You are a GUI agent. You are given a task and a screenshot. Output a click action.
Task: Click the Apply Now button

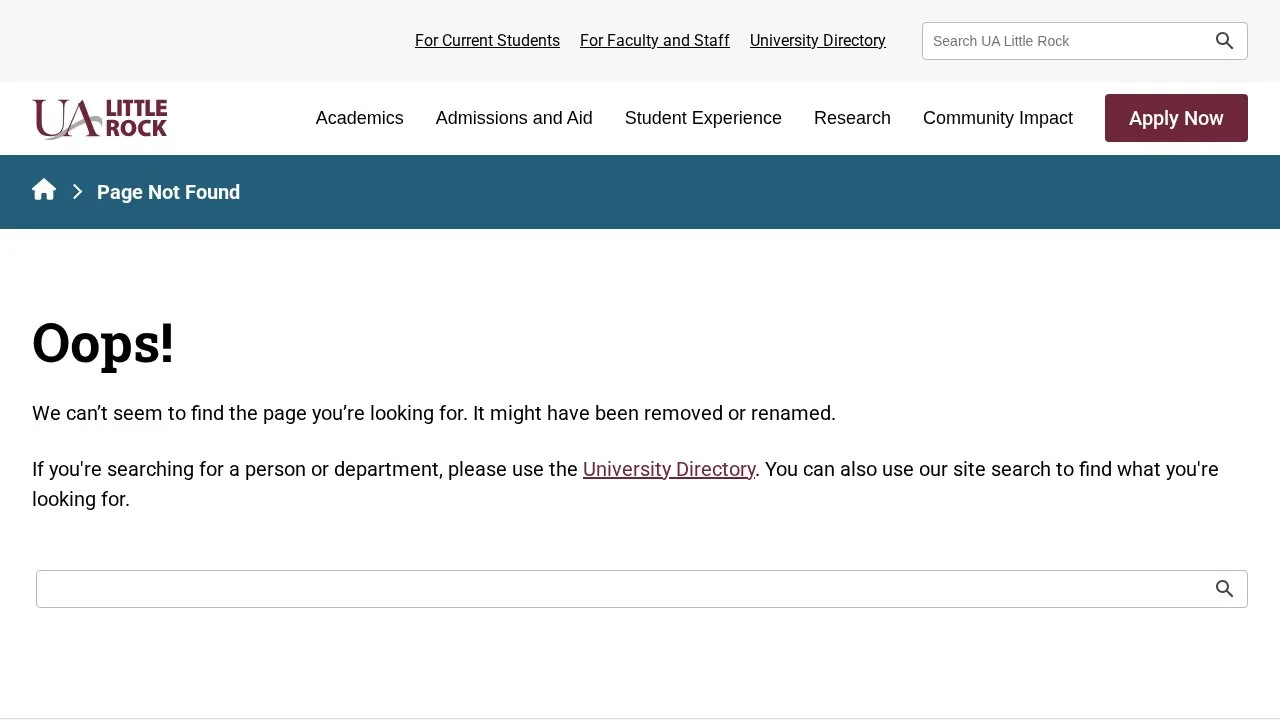(1176, 118)
